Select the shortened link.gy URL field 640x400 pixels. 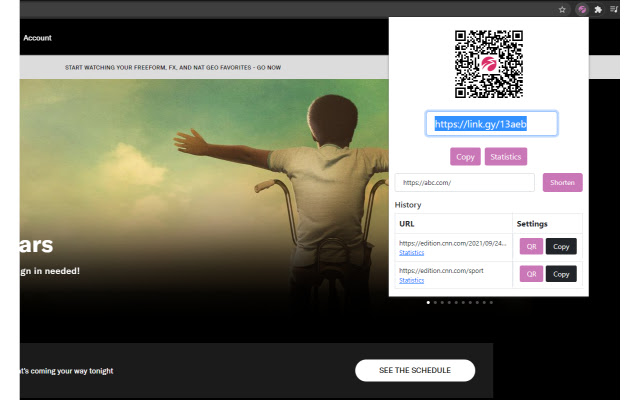tap(491, 124)
